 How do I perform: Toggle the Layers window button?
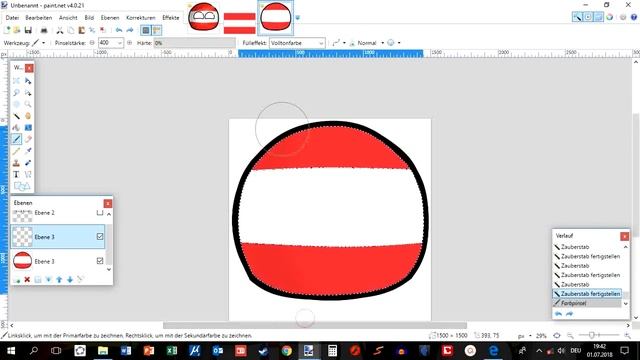598,17
